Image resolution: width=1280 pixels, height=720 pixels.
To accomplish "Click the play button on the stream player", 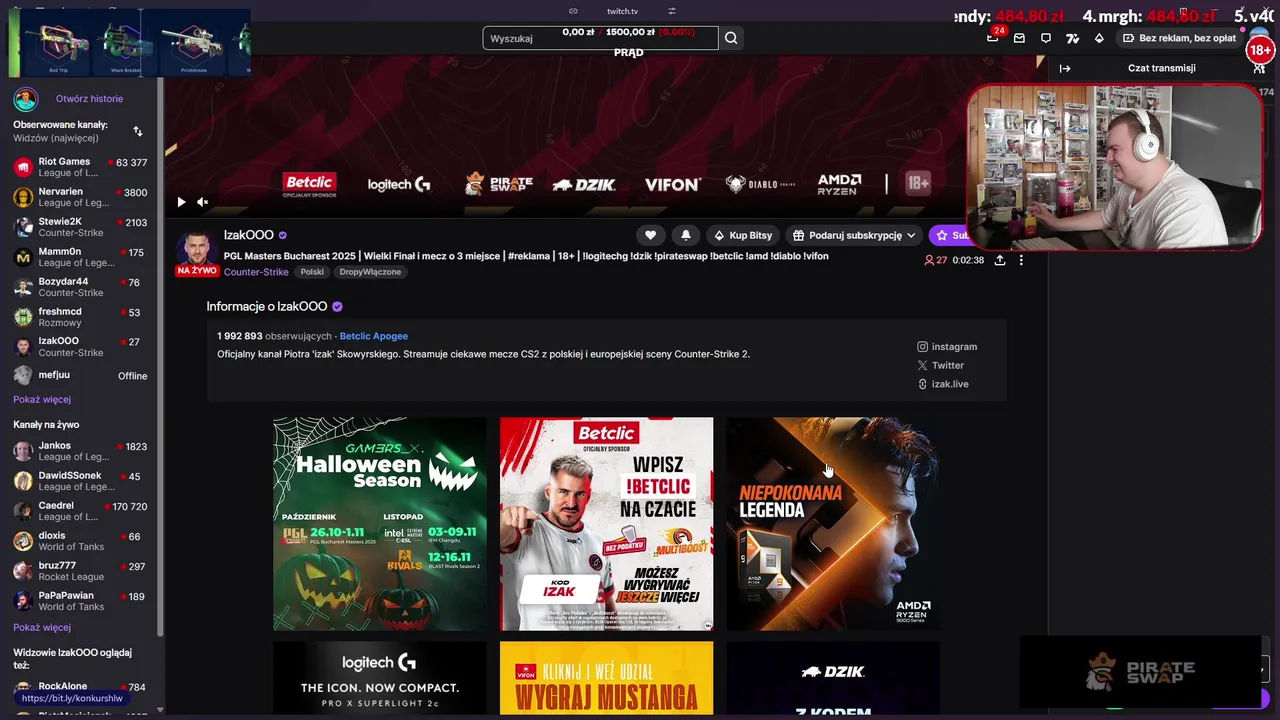I will 181,202.
